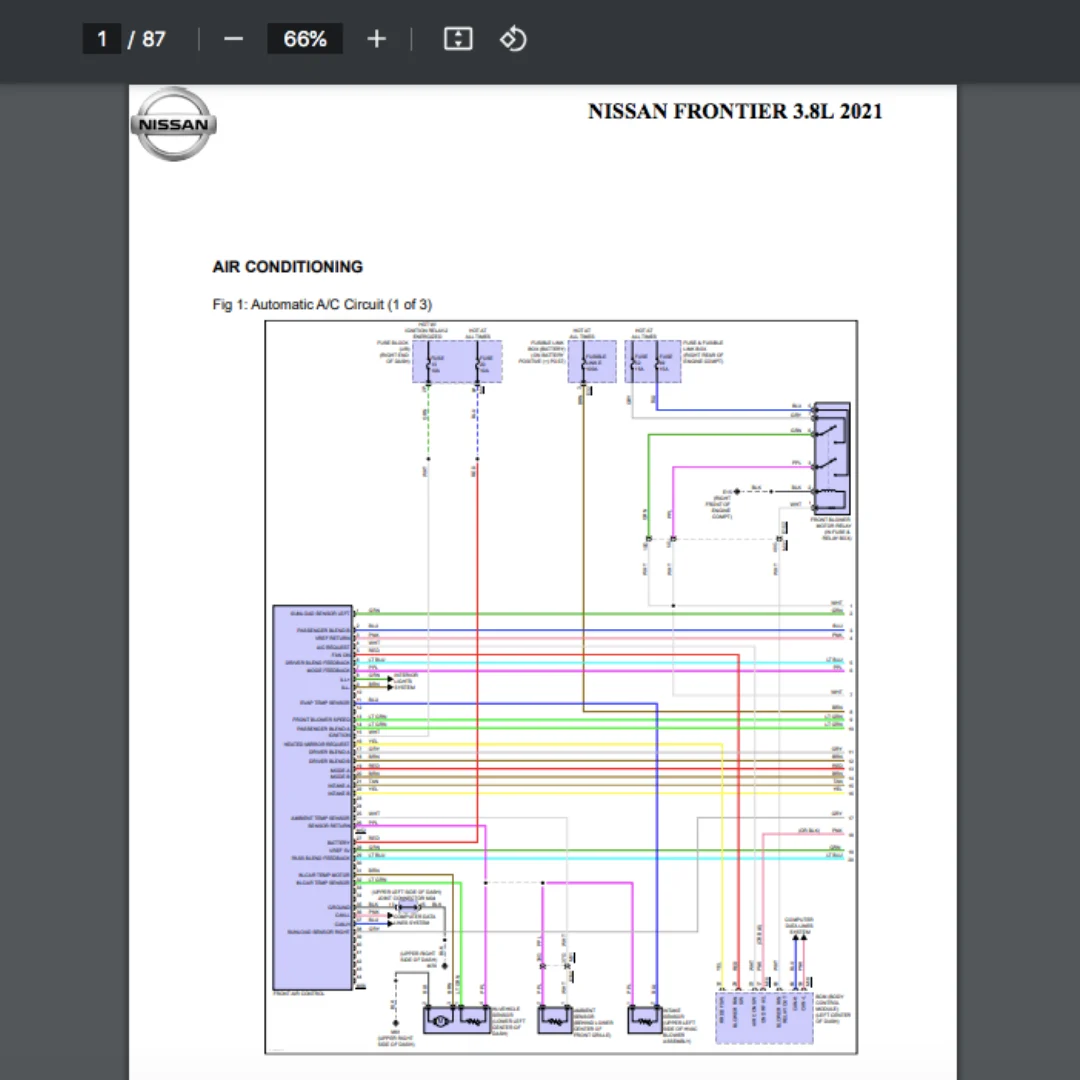Click the 66% zoom level field
The height and width of the screenshot is (1080, 1080).
(305, 39)
